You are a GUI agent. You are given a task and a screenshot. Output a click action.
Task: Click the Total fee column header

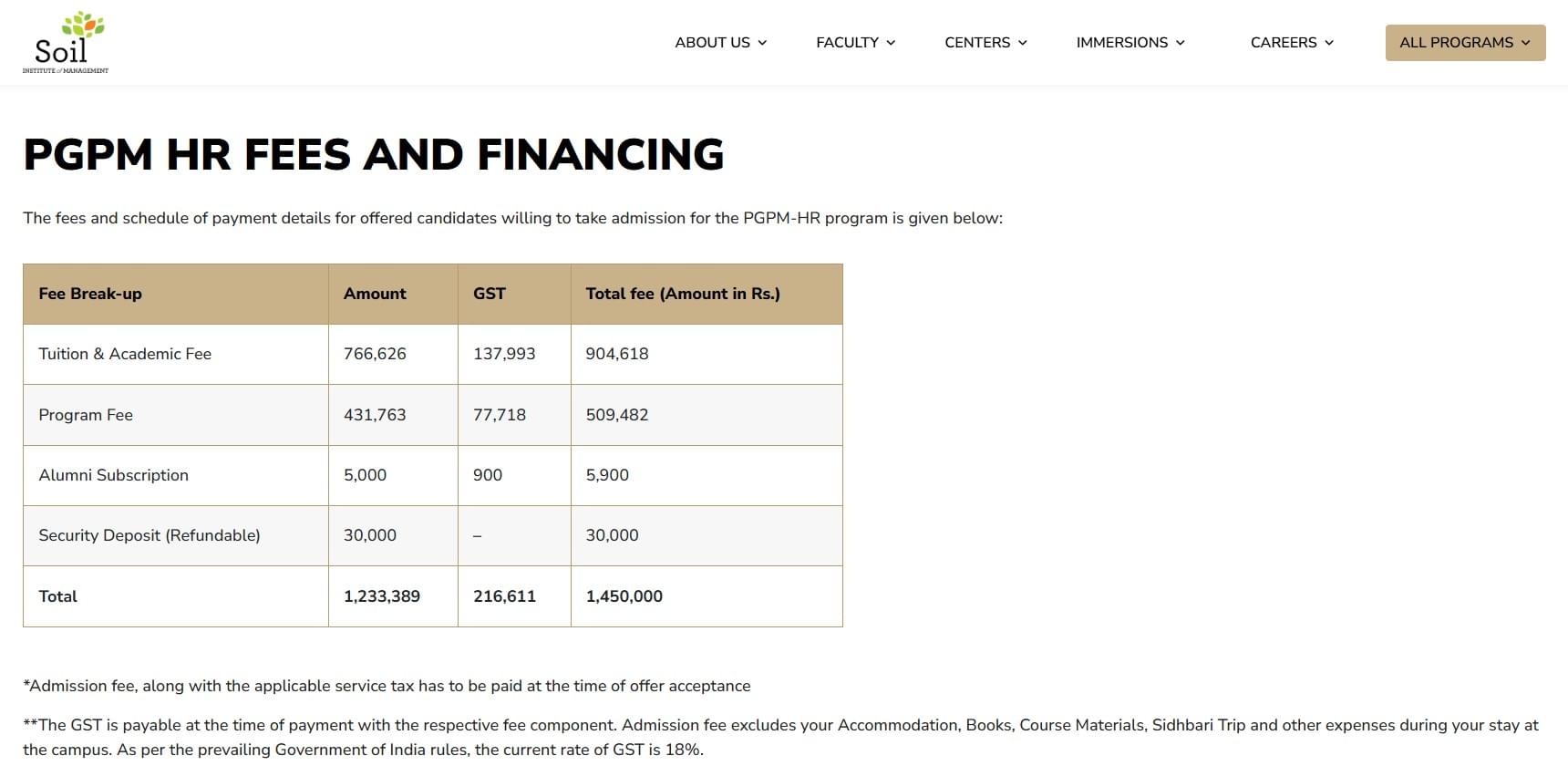[682, 294]
